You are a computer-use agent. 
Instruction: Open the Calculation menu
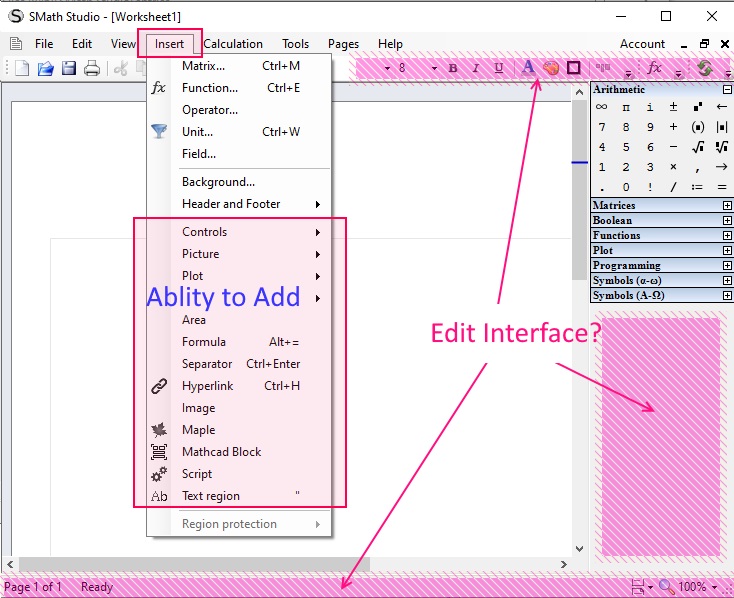233,44
